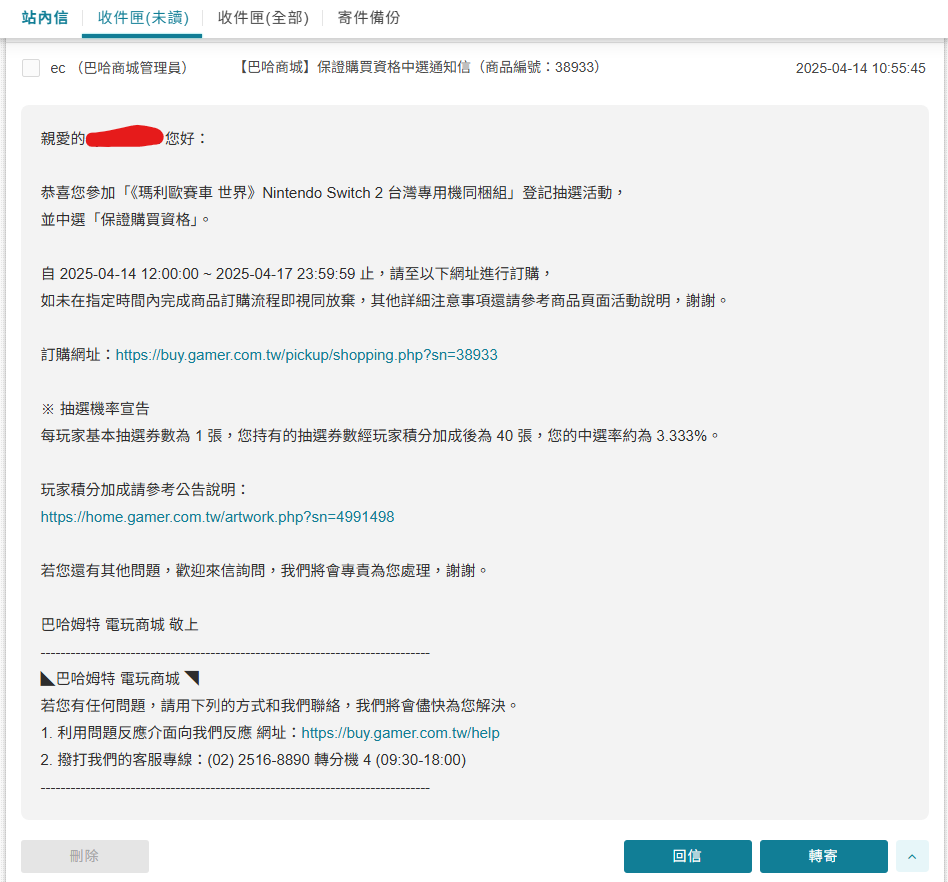Click the 訂購網址 label
Image resolution: width=948 pixels, height=882 pixels.
(70, 355)
